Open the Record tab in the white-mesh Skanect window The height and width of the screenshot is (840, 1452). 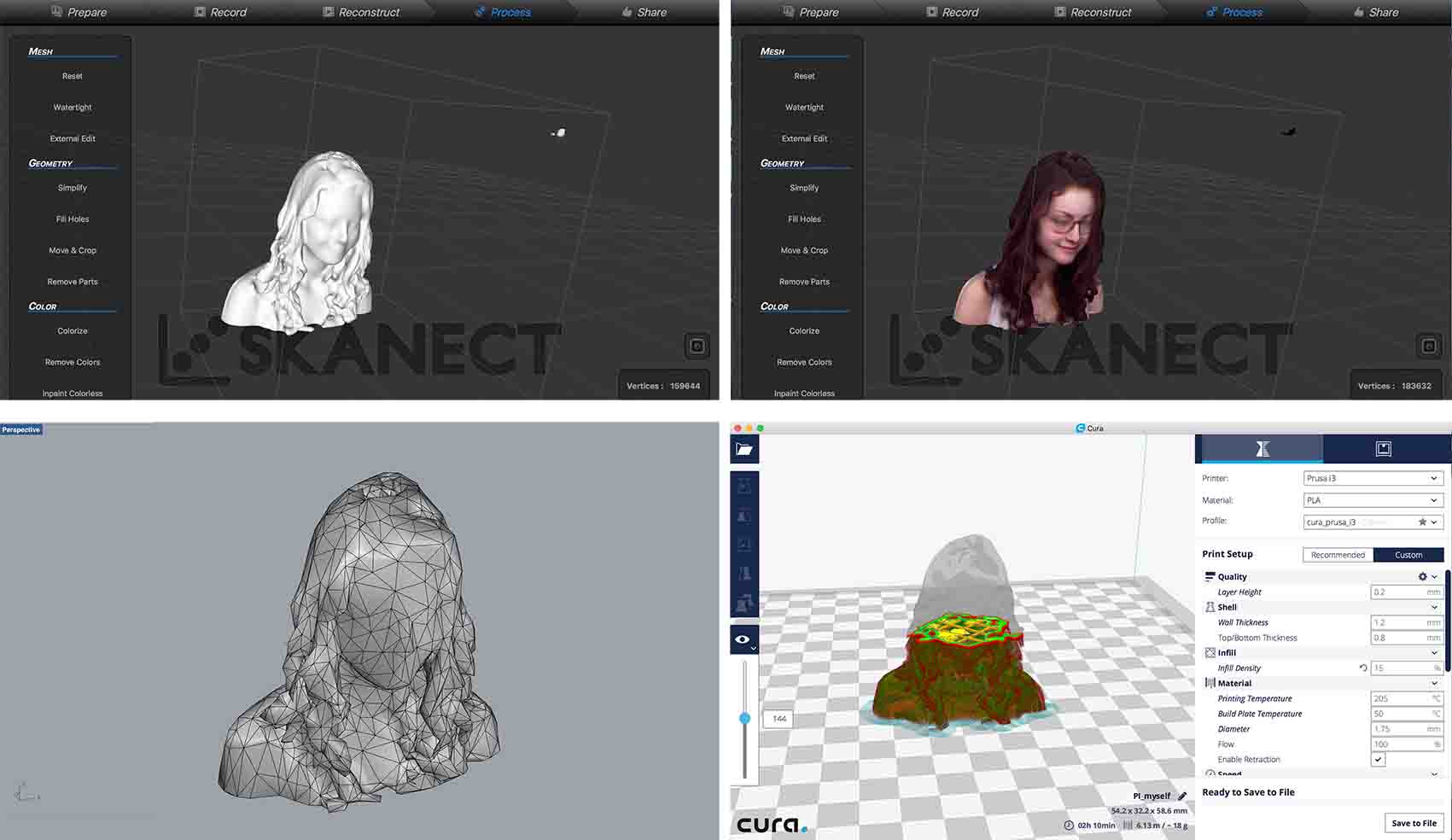click(x=220, y=12)
